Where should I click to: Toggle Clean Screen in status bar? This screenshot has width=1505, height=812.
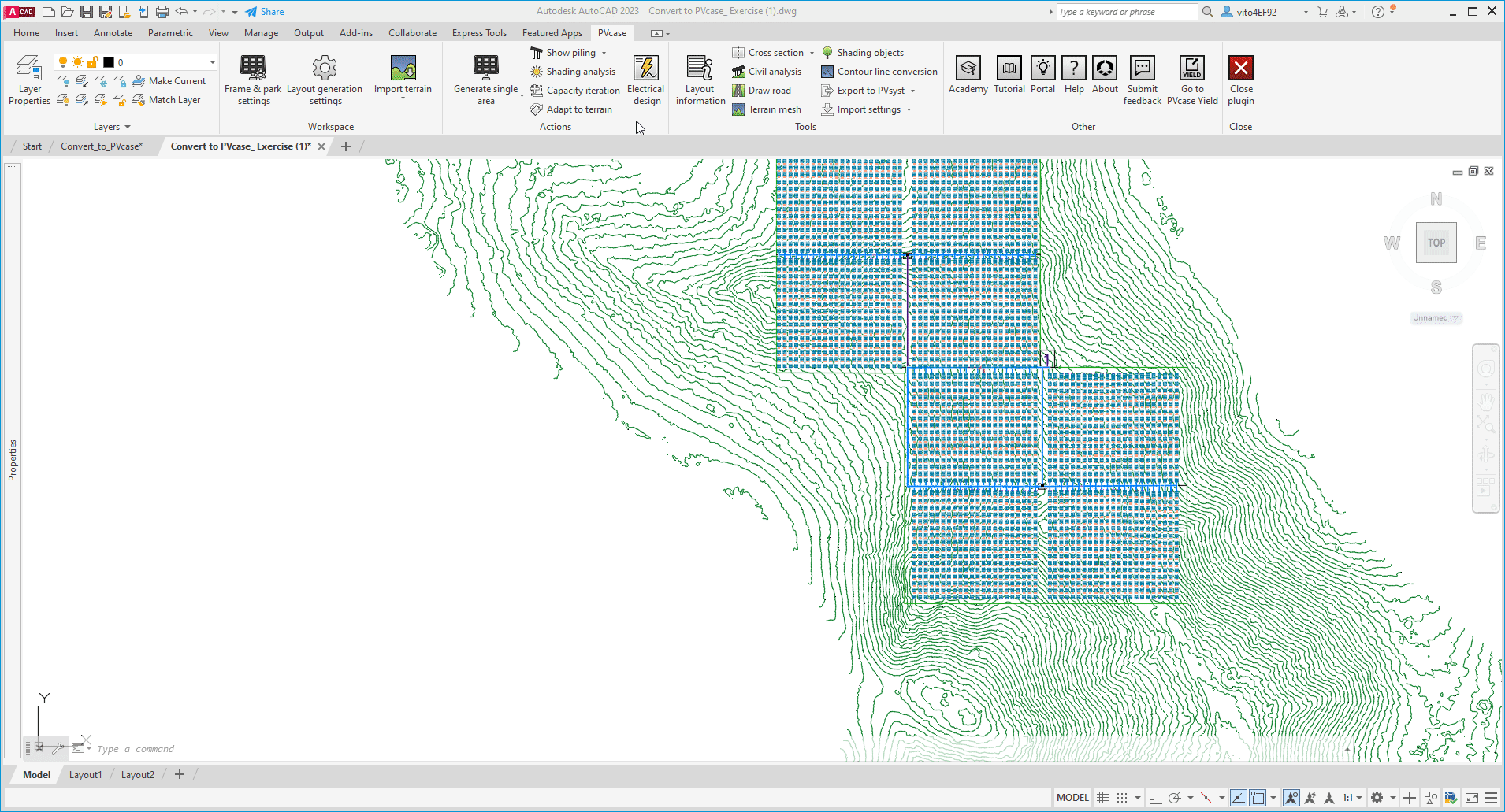[1471, 798]
